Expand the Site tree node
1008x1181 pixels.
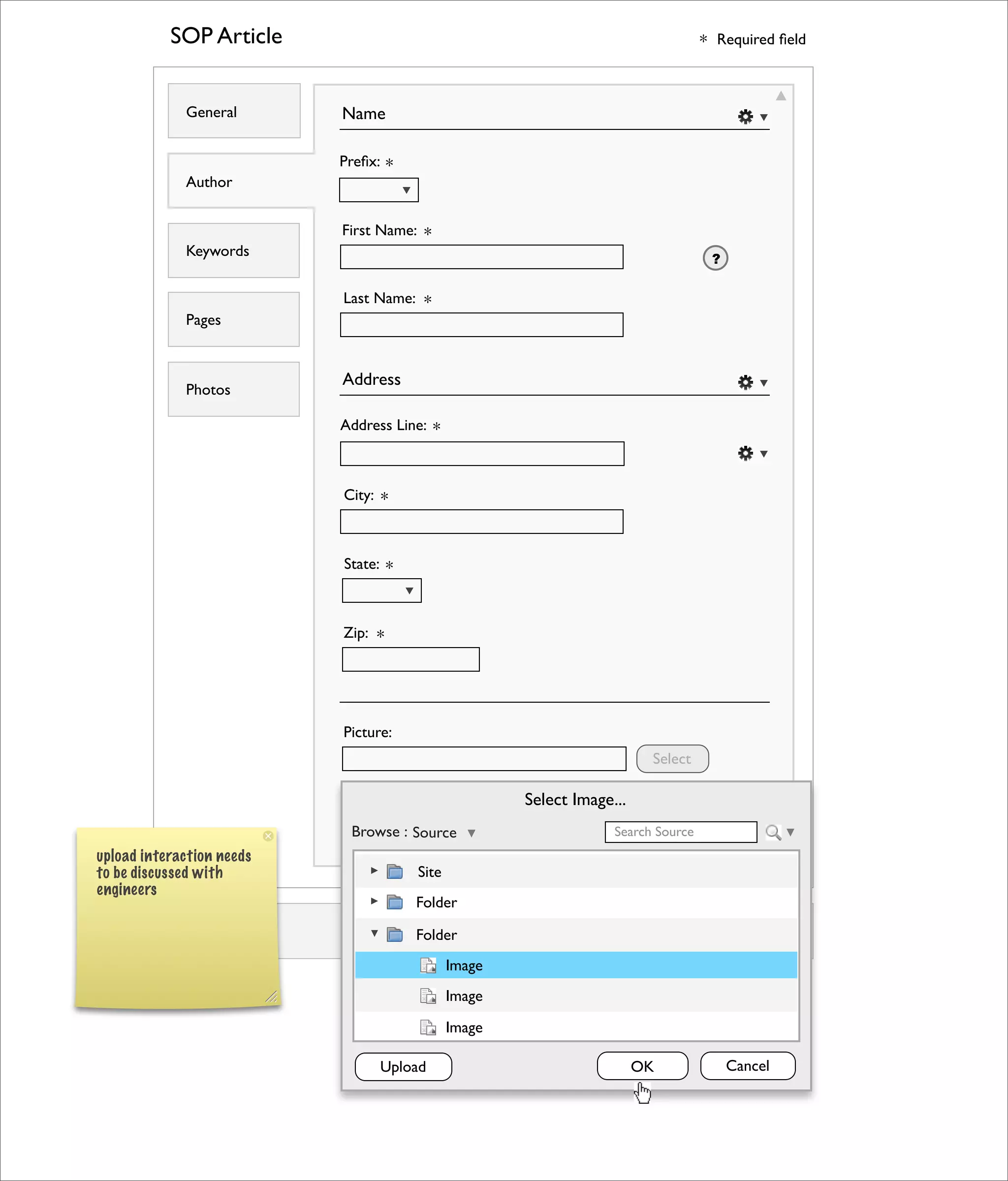(374, 870)
